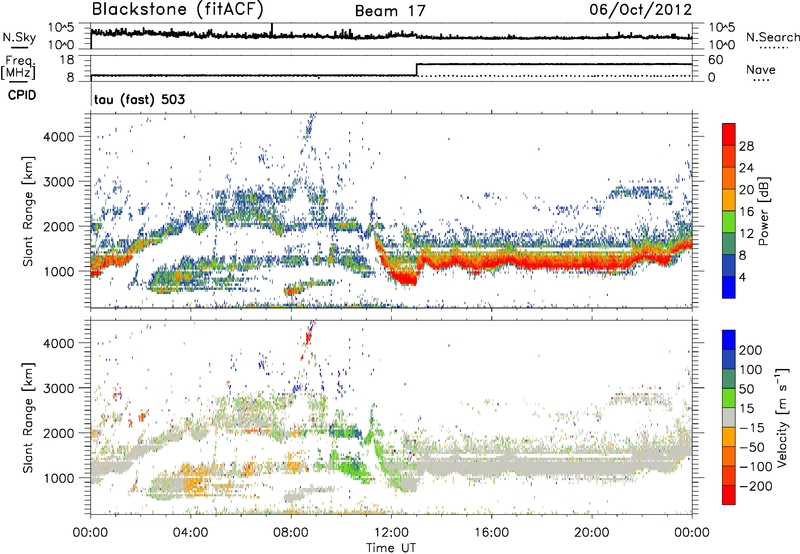Click the 12:00 time tick label
Viewport: 800px width, 554px height.
(x=391, y=533)
